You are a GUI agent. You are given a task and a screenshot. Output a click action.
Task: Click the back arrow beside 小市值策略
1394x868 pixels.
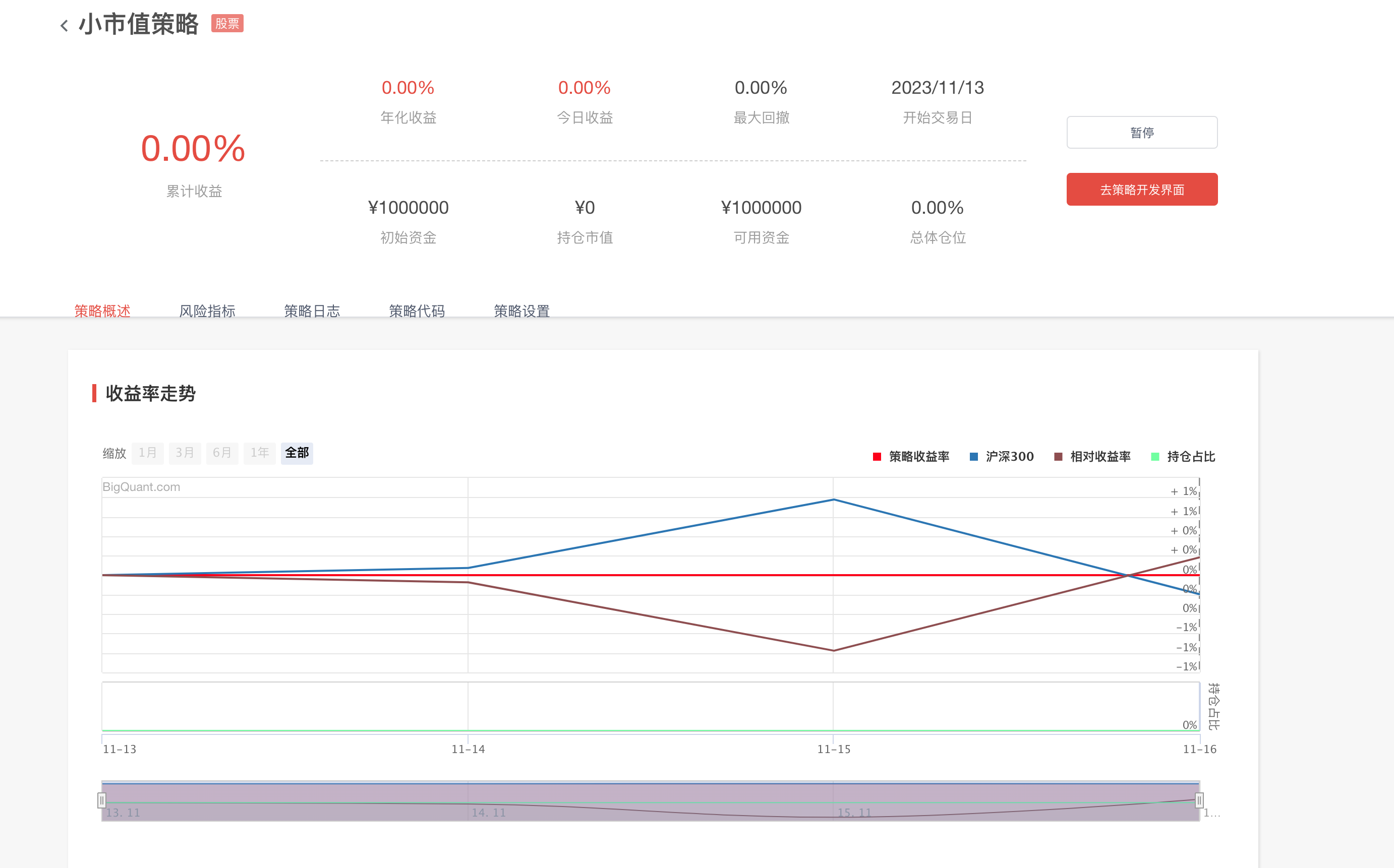click(65, 25)
